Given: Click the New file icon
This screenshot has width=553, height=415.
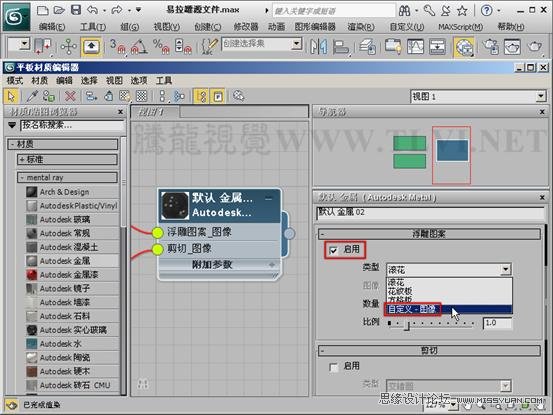Looking at the screenshot, I should pos(42,10).
